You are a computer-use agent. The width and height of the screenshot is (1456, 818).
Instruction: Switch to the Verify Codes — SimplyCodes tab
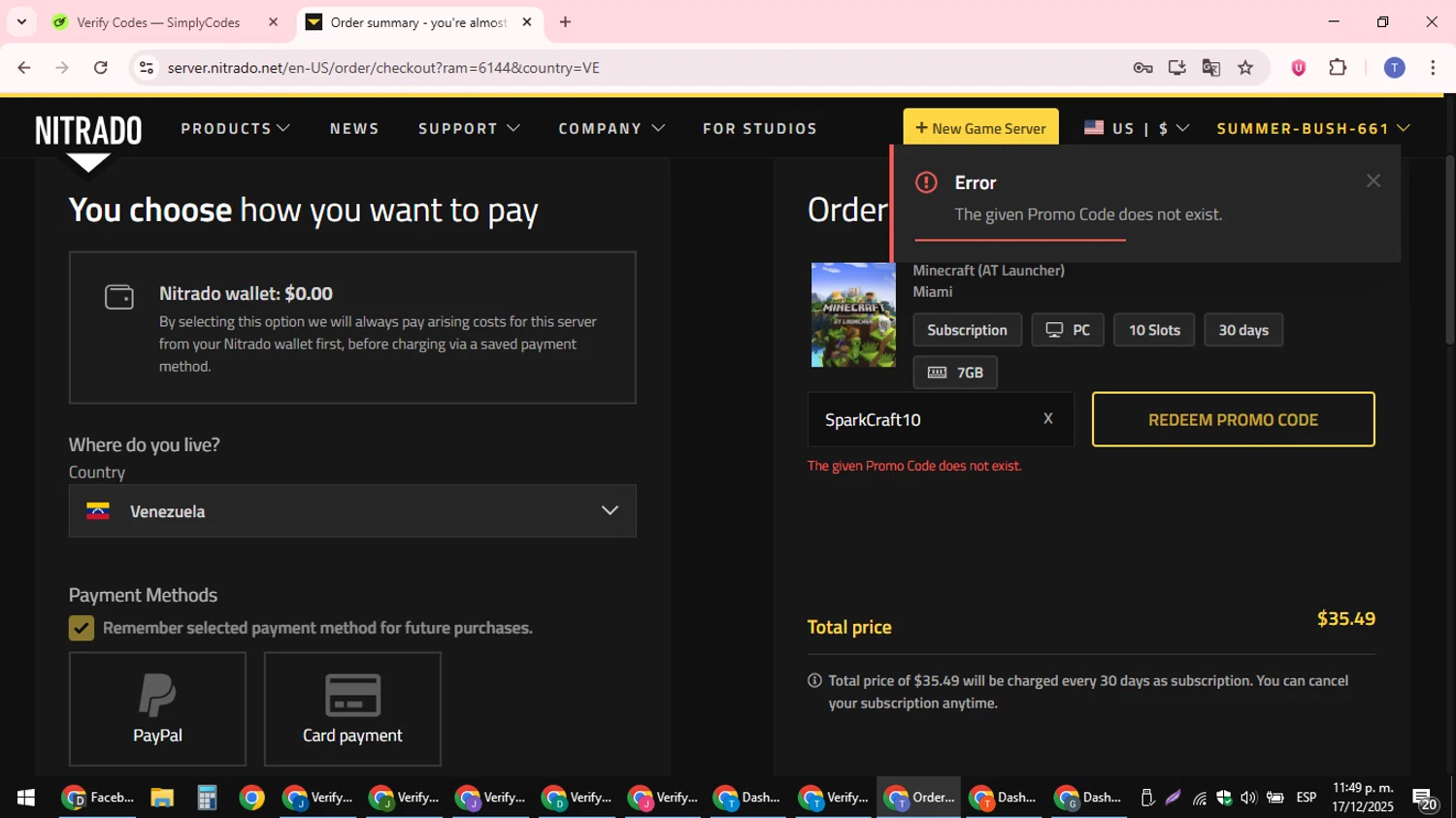click(158, 22)
